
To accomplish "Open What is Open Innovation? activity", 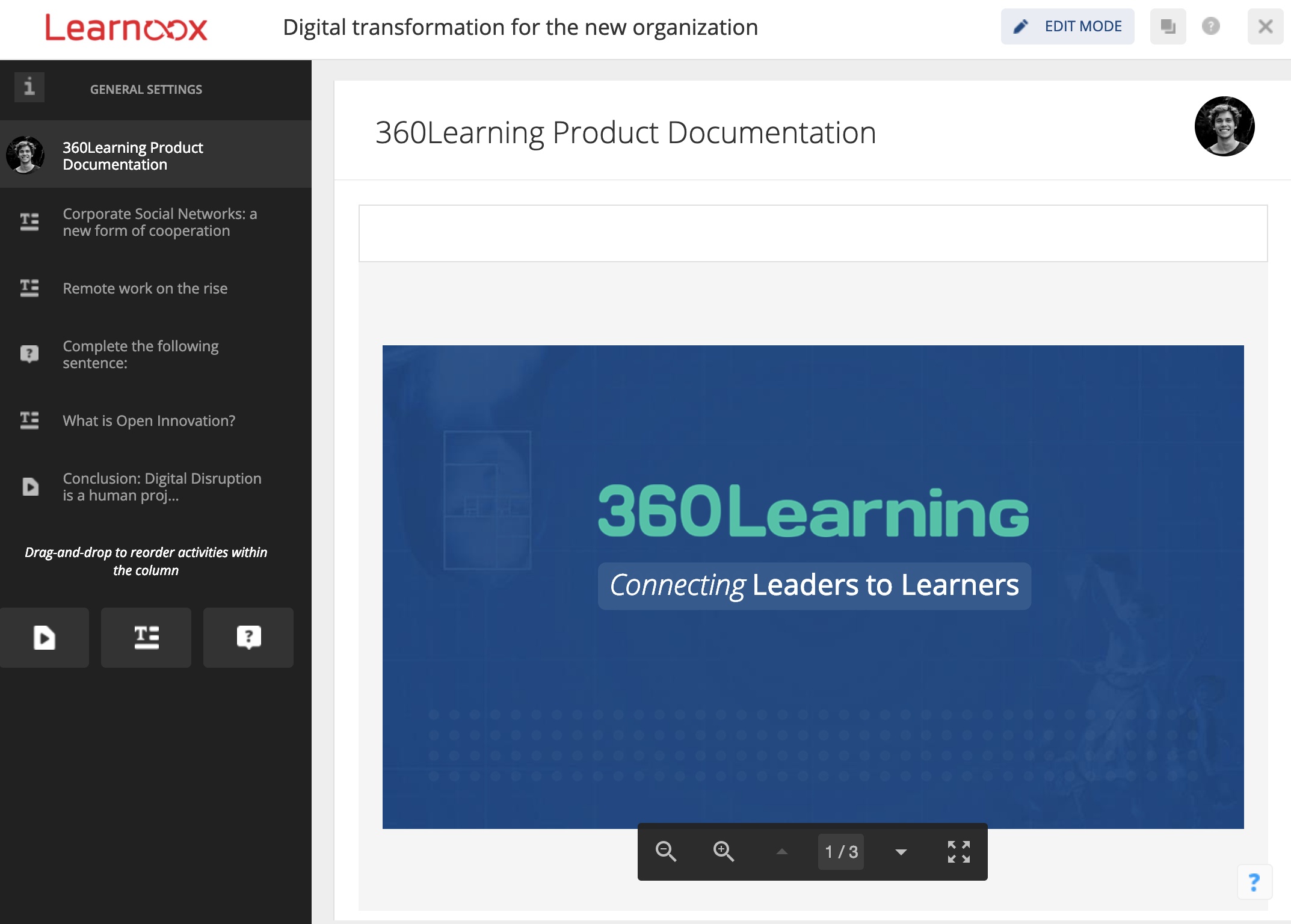I will (149, 421).
